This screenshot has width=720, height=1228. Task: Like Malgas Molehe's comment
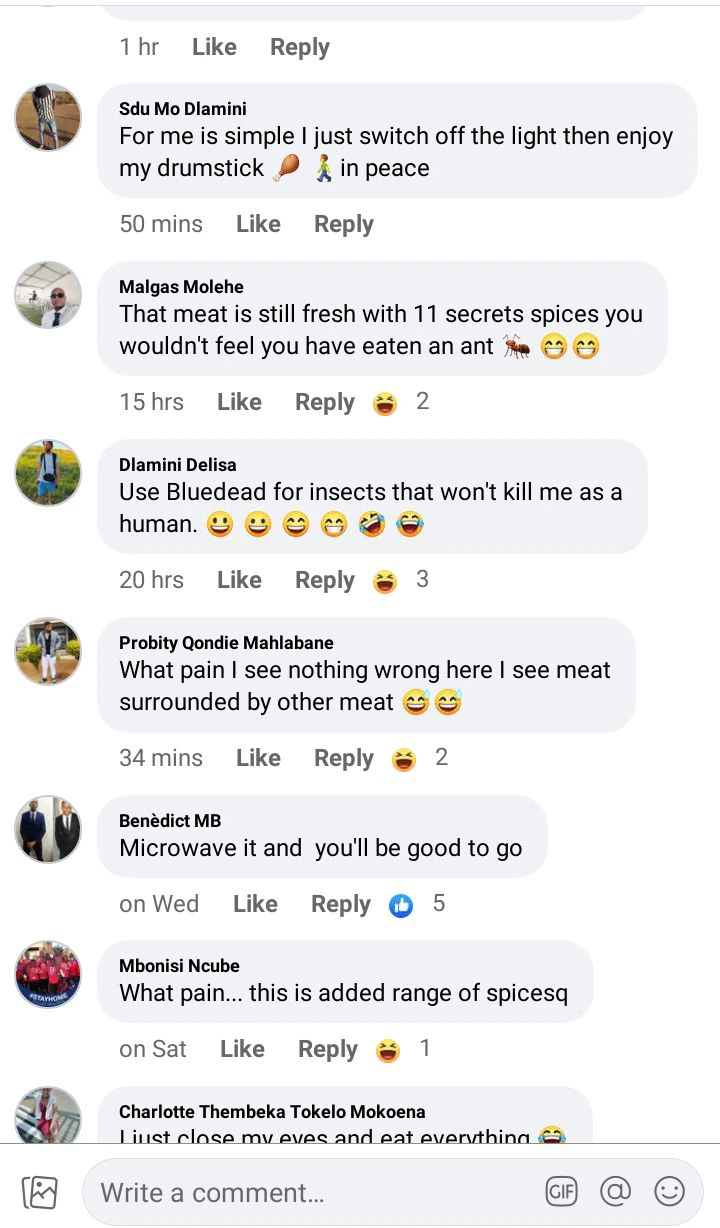point(239,402)
